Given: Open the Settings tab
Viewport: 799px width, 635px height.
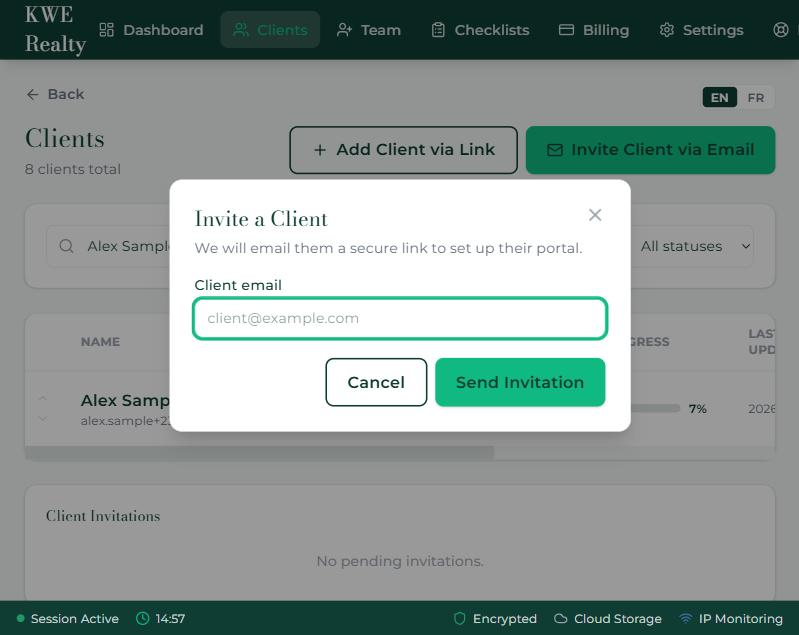Looking at the screenshot, I should (x=701, y=30).
